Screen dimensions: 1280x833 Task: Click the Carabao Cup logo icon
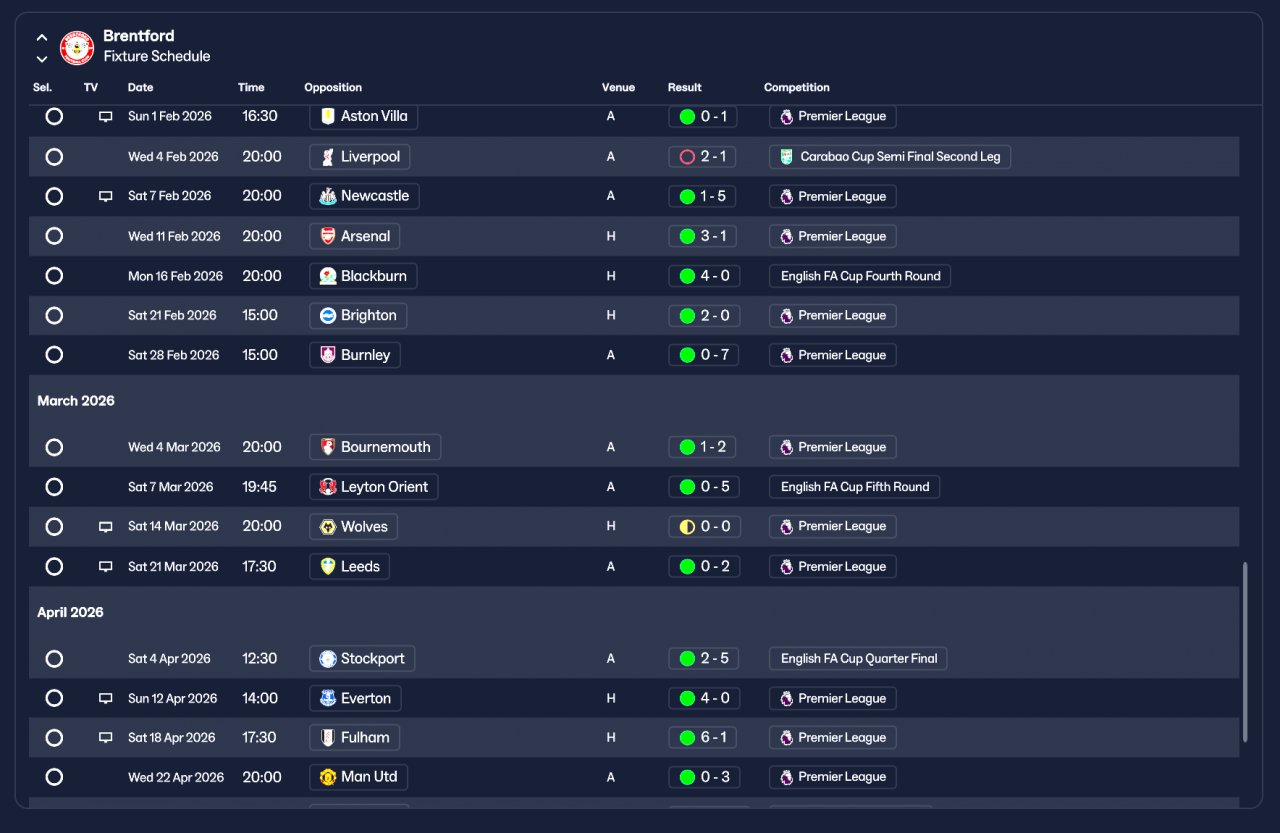point(787,157)
